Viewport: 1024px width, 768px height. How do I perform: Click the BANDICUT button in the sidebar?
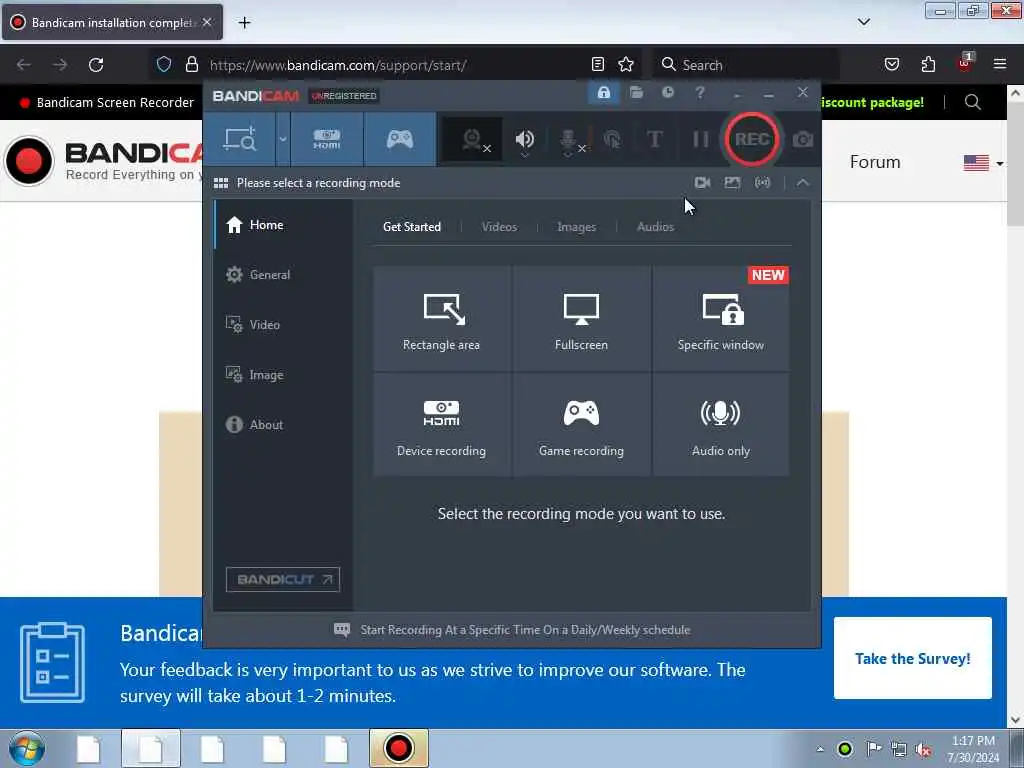point(283,579)
